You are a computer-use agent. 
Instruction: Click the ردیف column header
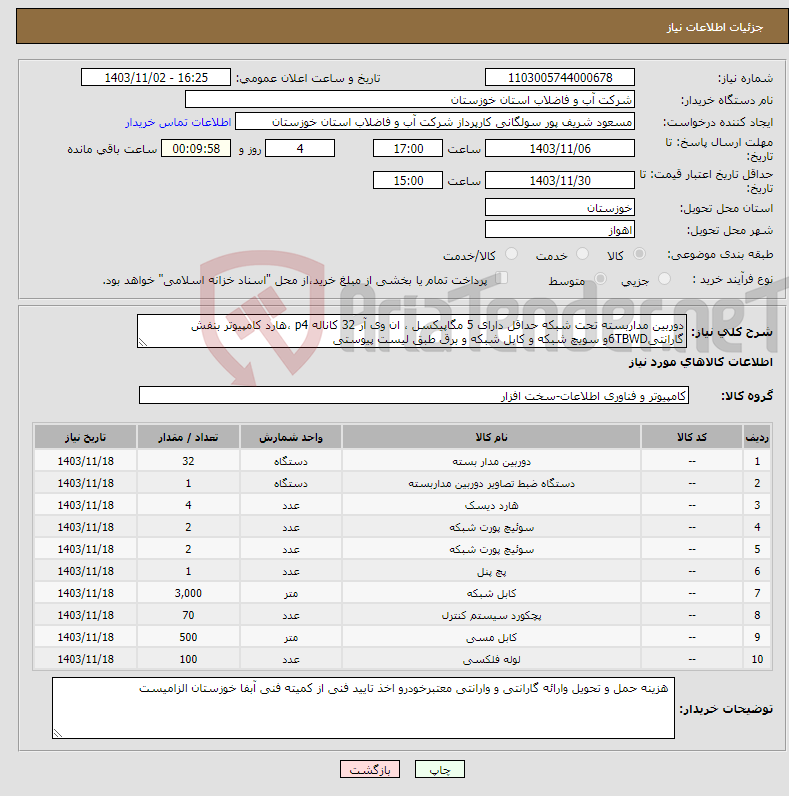click(x=757, y=437)
